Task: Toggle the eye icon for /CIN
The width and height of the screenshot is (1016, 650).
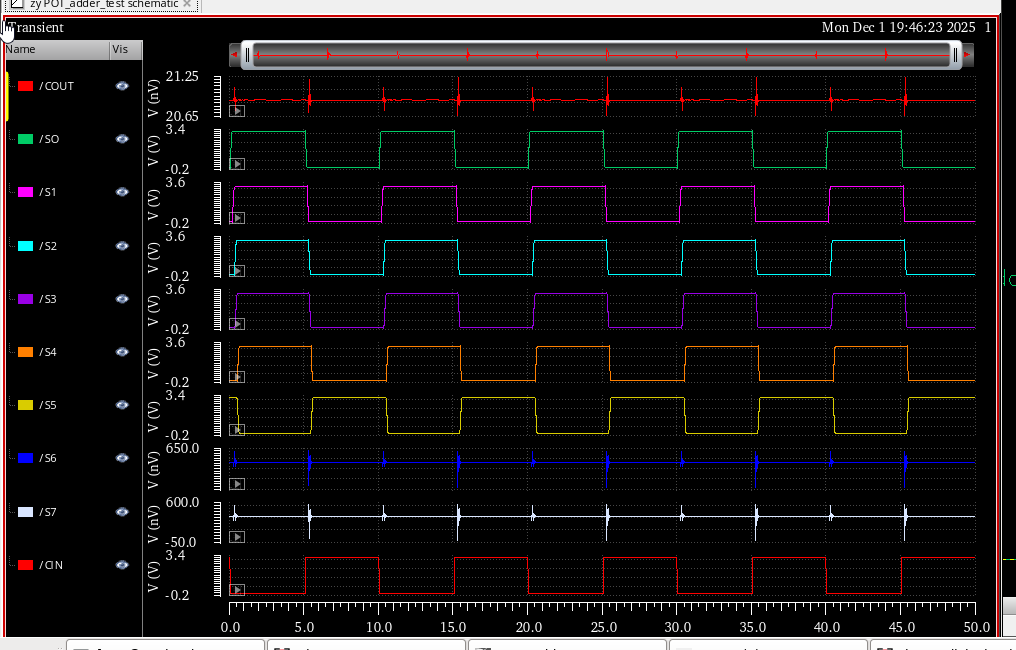Action: pos(122,565)
